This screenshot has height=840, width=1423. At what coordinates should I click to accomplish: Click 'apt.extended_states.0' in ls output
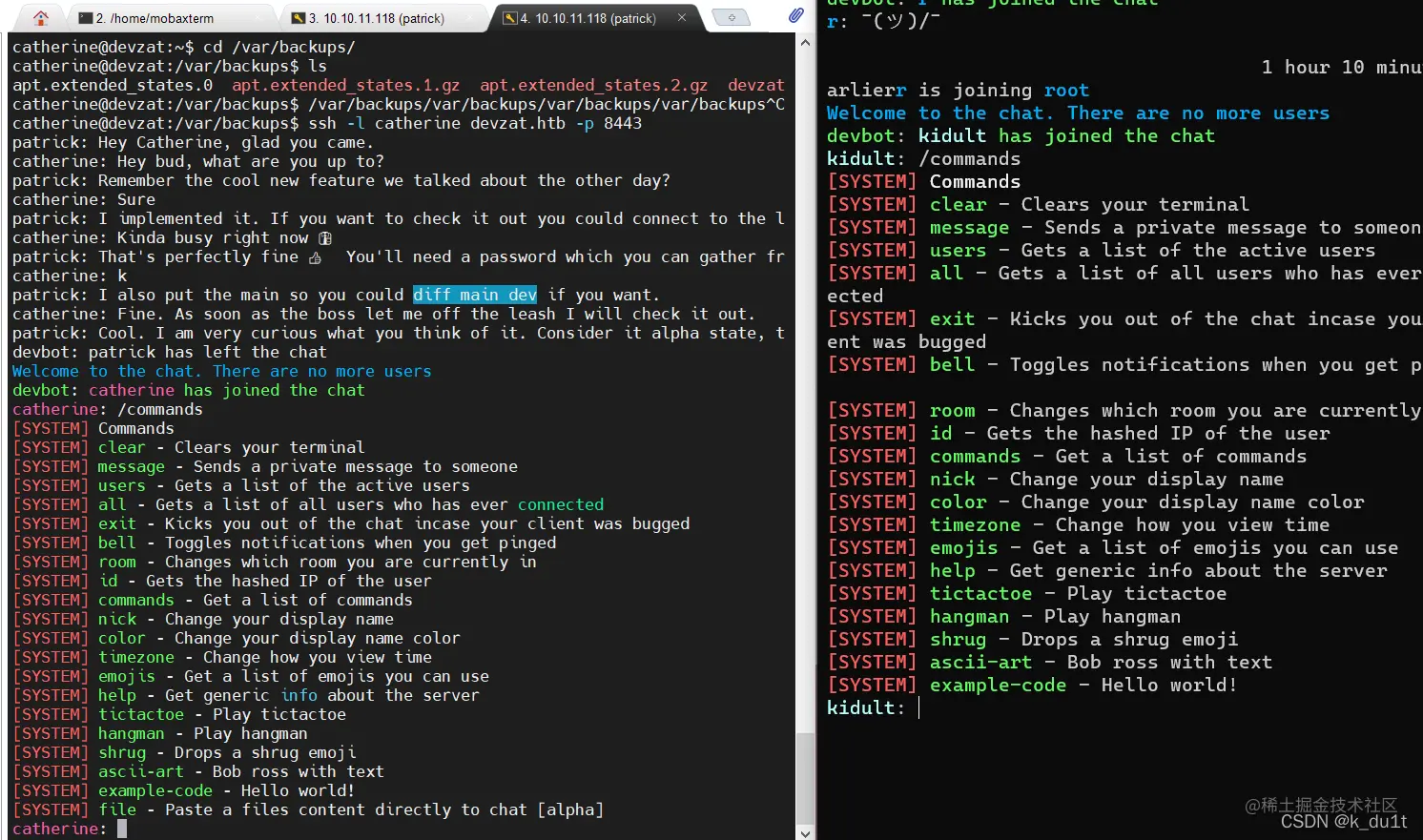[x=113, y=85]
